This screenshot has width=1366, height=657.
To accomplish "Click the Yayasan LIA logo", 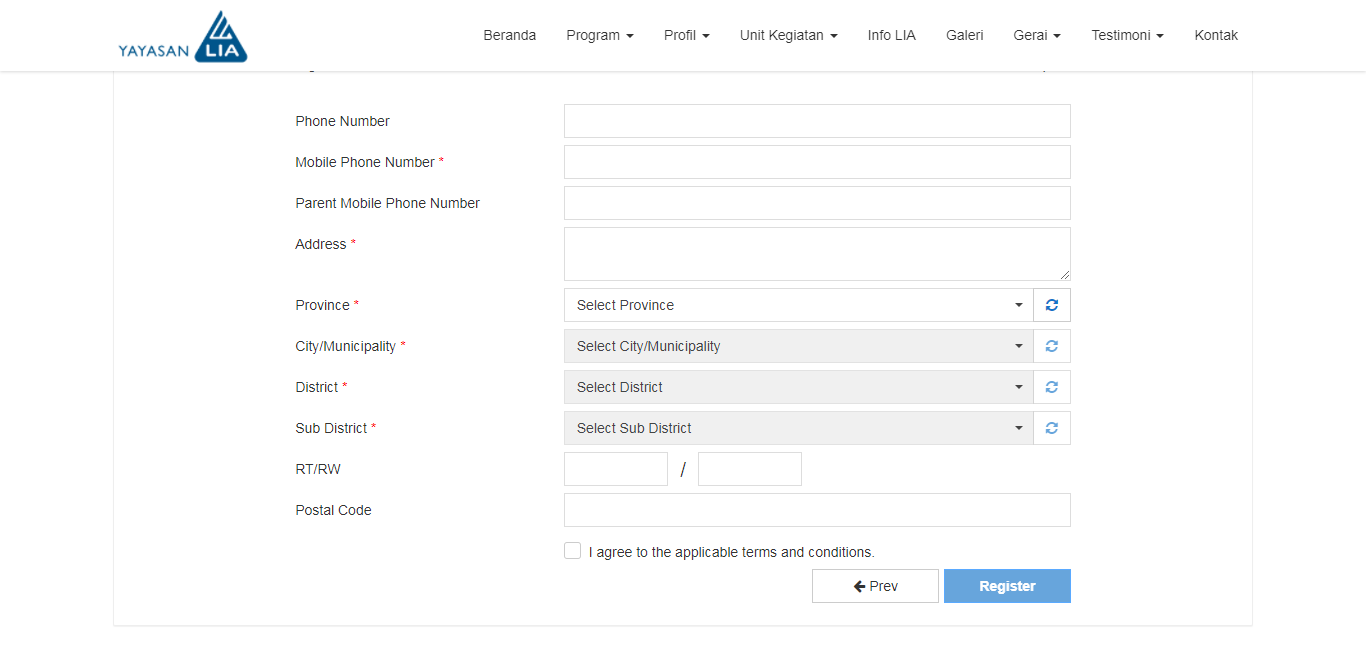I will point(182,37).
